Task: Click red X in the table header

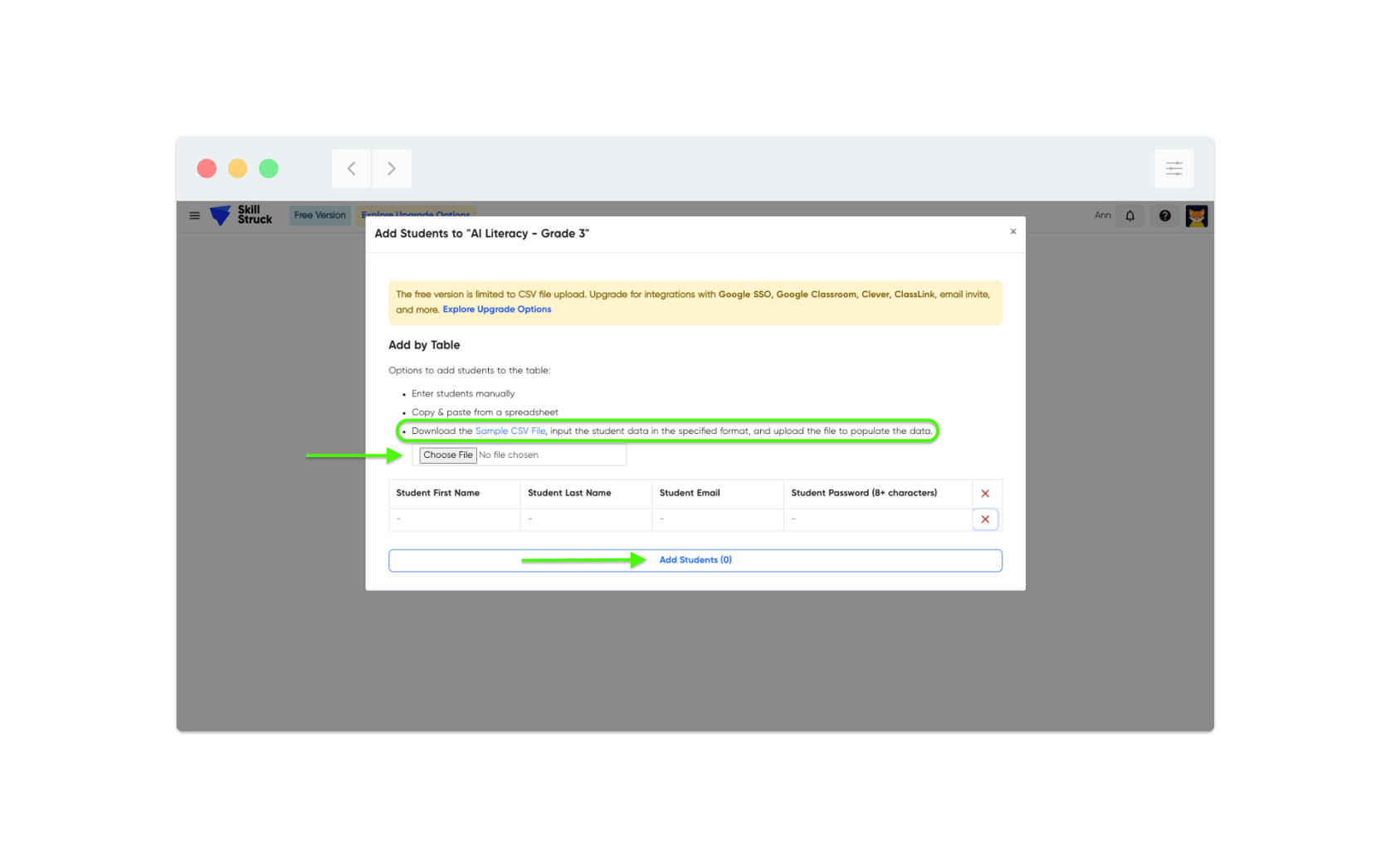Action: point(985,494)
